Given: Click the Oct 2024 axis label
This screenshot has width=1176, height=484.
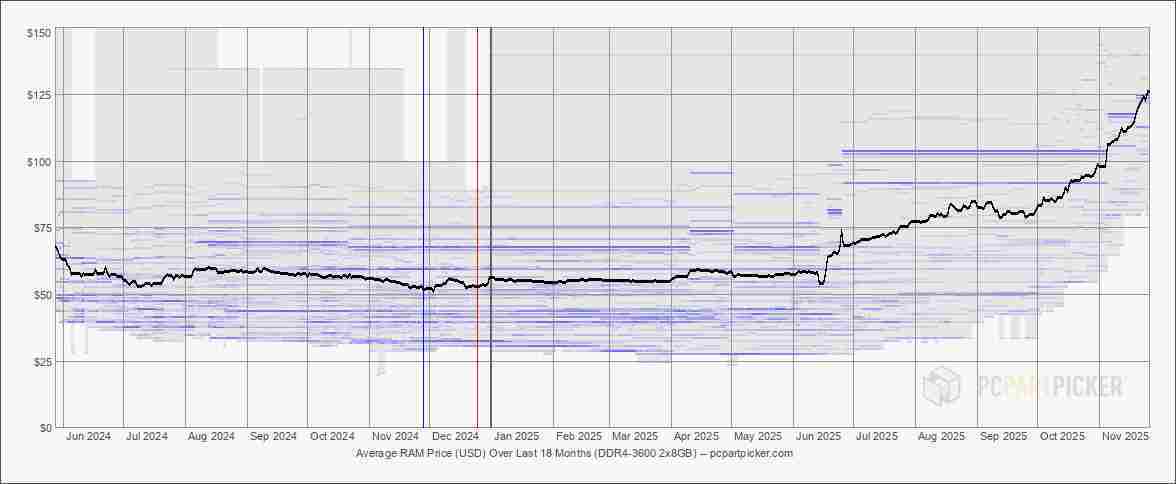Looking at the screenshot, I should (x=333, y=436).
